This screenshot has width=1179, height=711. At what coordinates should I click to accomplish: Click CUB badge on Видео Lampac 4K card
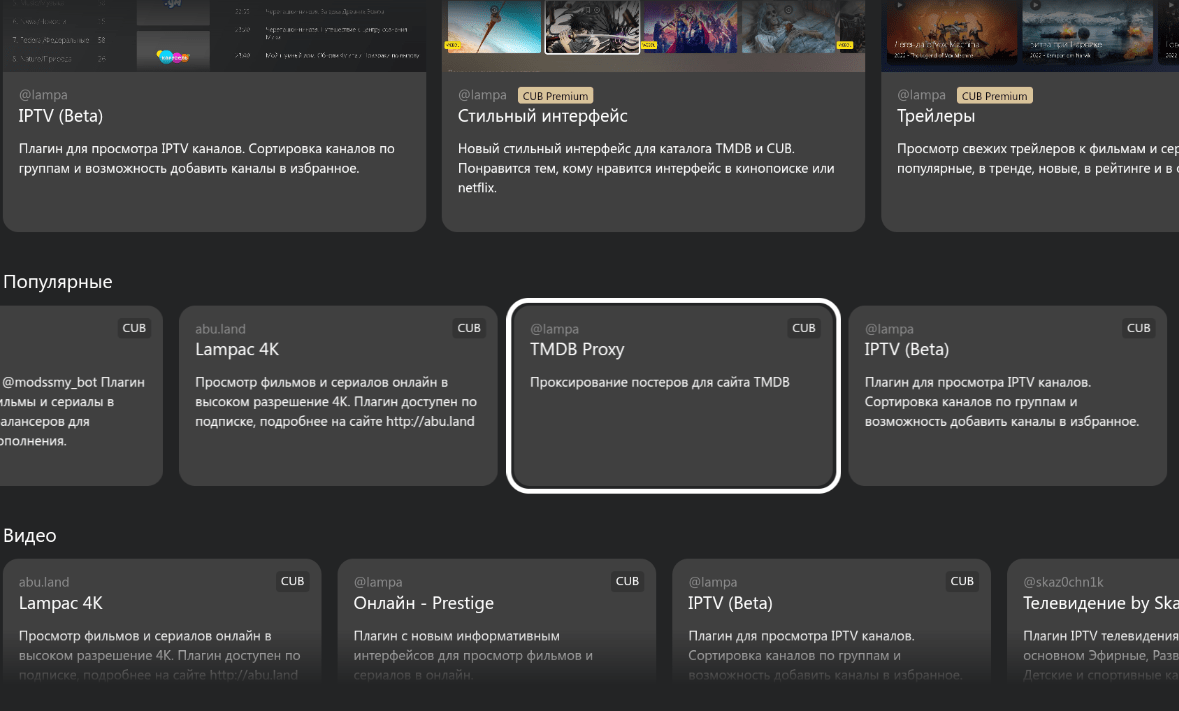click(292, 581)
